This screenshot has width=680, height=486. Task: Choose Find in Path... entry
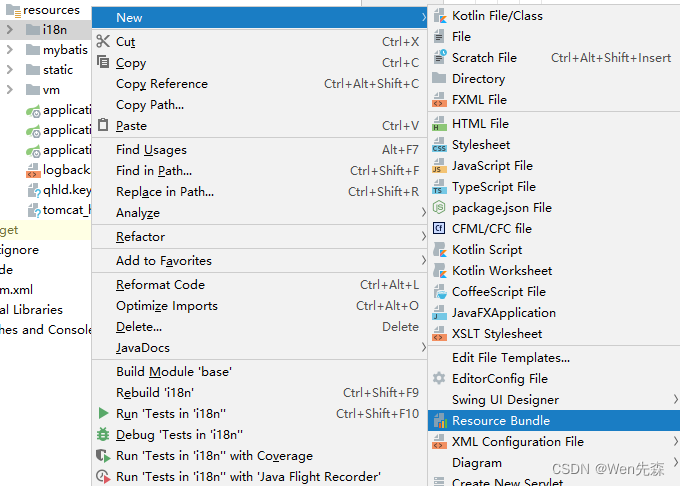tap(259, 171)
